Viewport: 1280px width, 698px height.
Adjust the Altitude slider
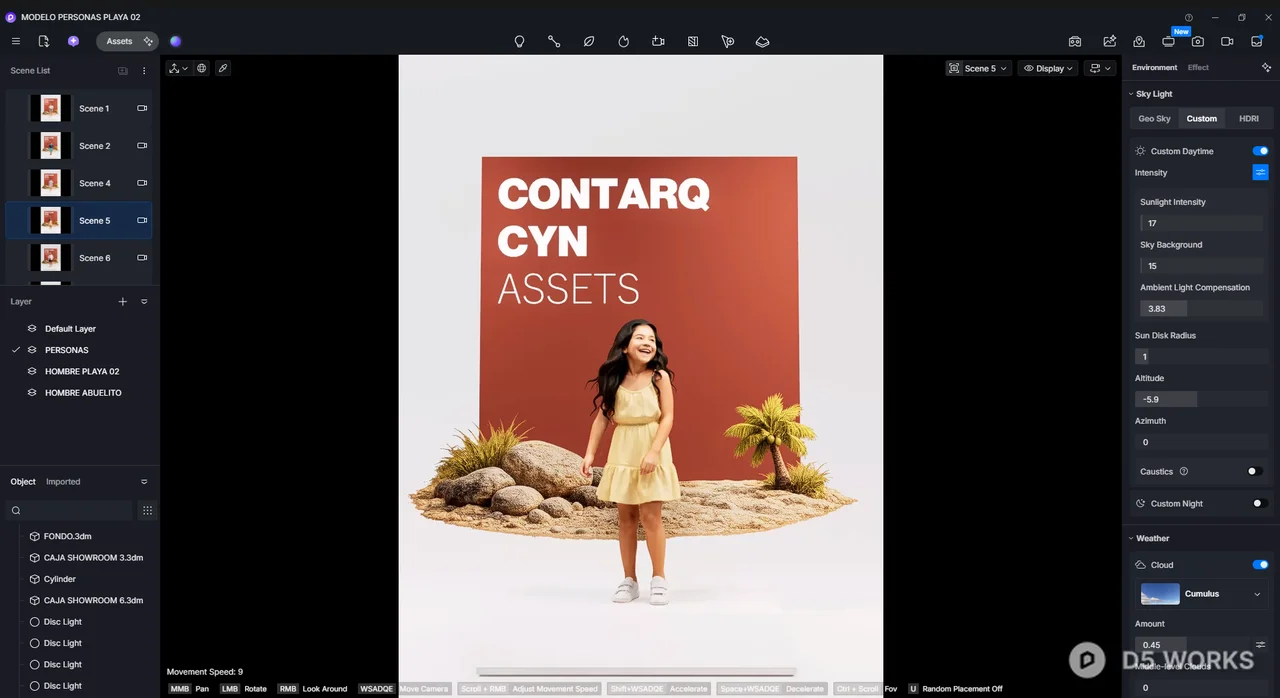pos(1201,399)
